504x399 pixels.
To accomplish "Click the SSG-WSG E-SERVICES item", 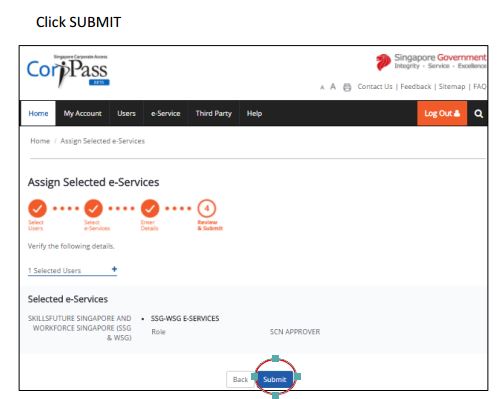I will coord(185,318).
